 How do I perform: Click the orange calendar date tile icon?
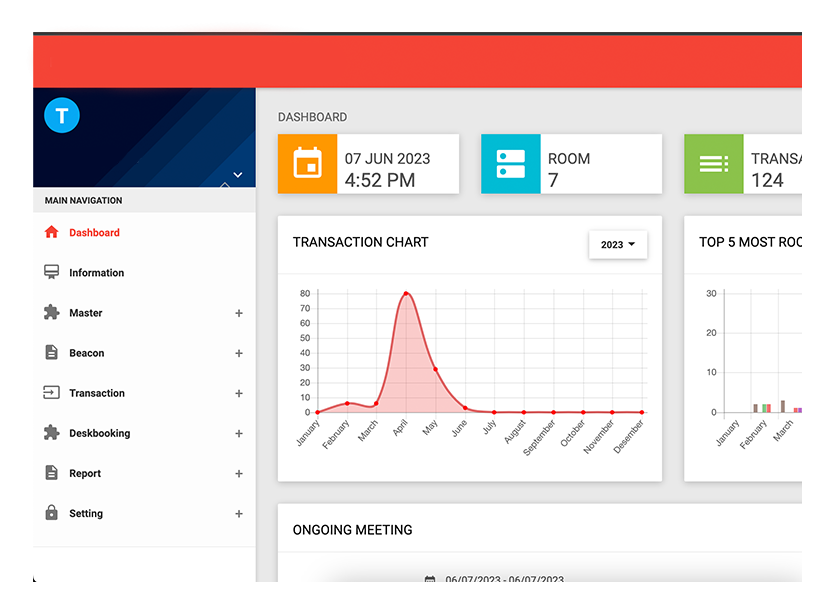pos(307,163)
